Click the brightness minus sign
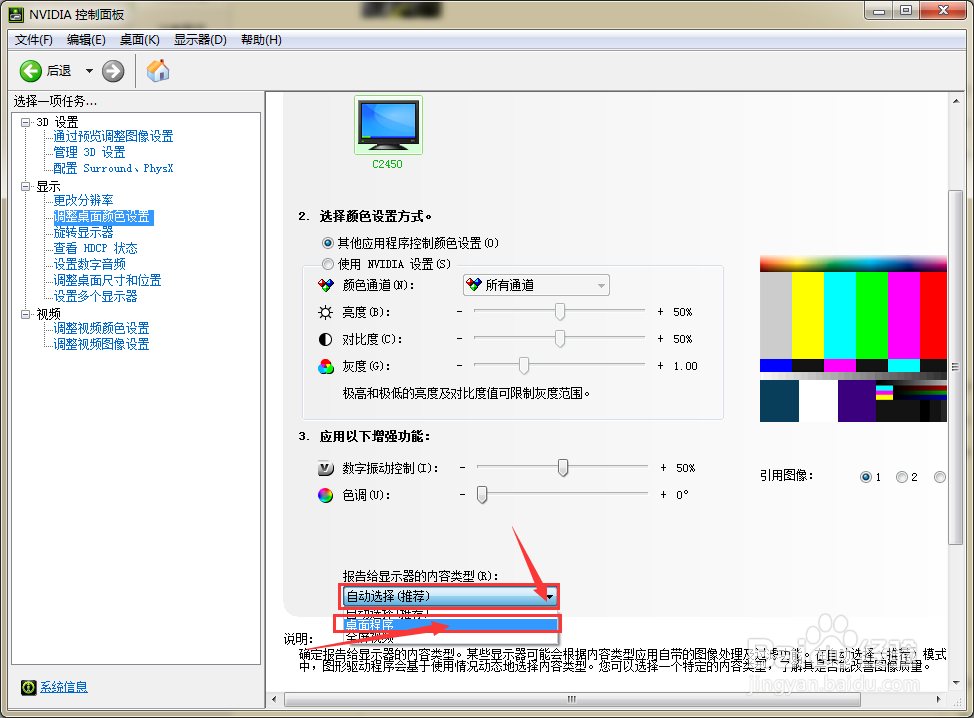Image resolution: width=974 pixels, height=718 pixels. pos(460,312)
